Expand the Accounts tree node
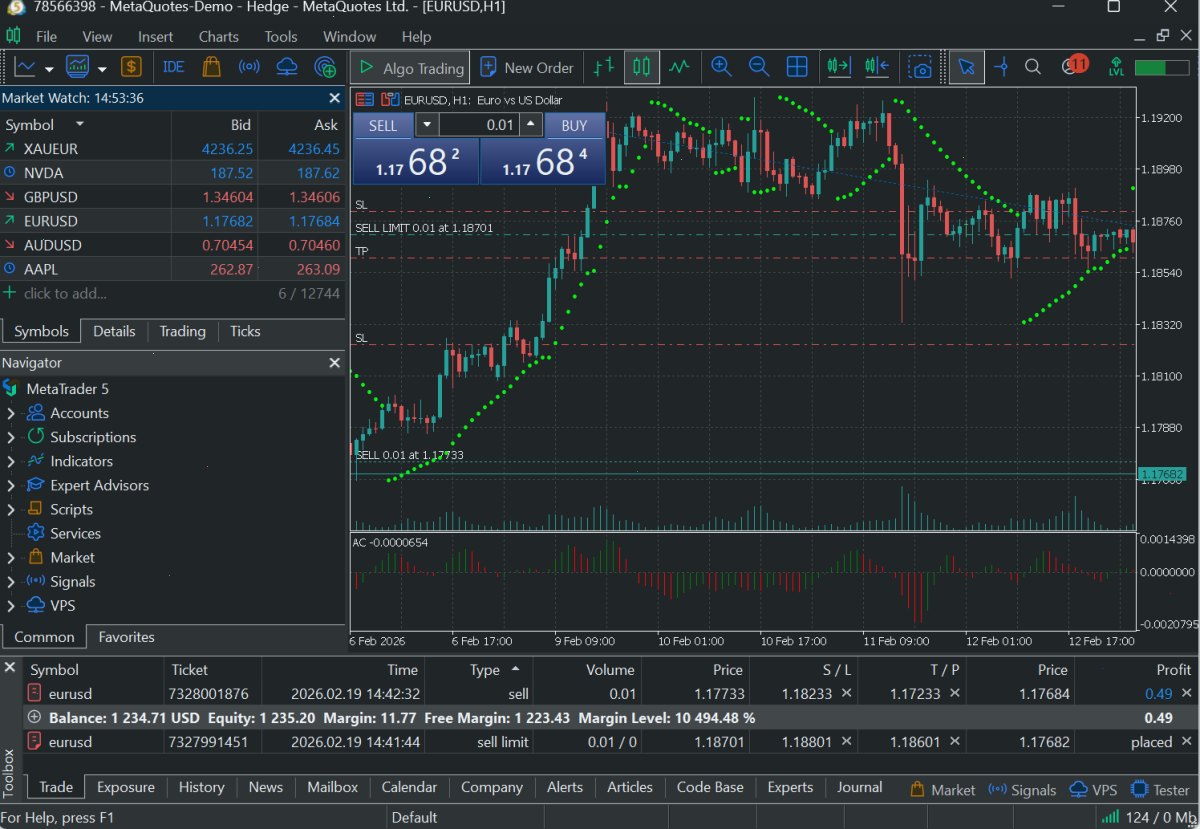Image resolution: width=1200 pixels, height=829 pixels. pos(11,413)
